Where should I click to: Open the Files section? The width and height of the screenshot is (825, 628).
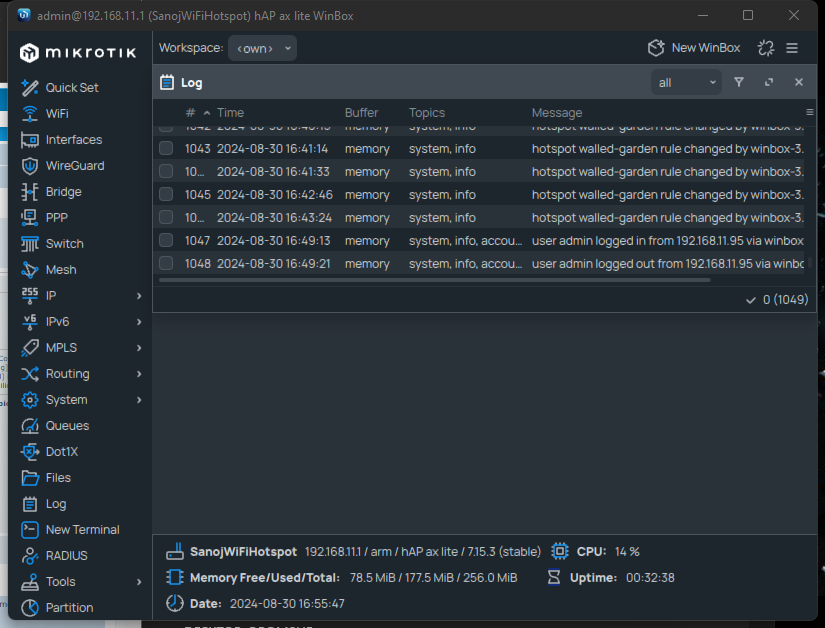click(58, 478)
